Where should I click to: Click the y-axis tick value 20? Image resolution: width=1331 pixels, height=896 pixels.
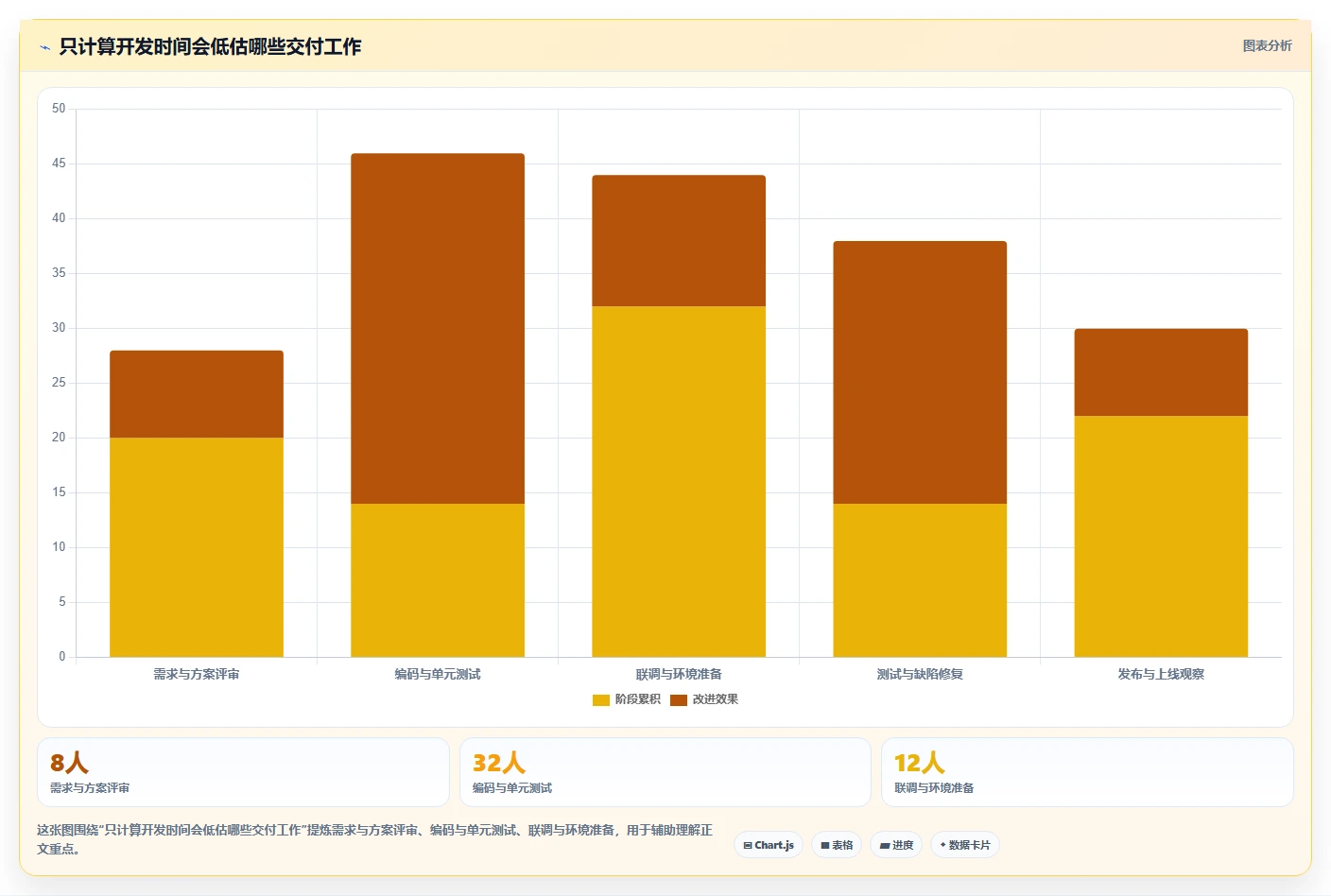[x=59, y=438]
